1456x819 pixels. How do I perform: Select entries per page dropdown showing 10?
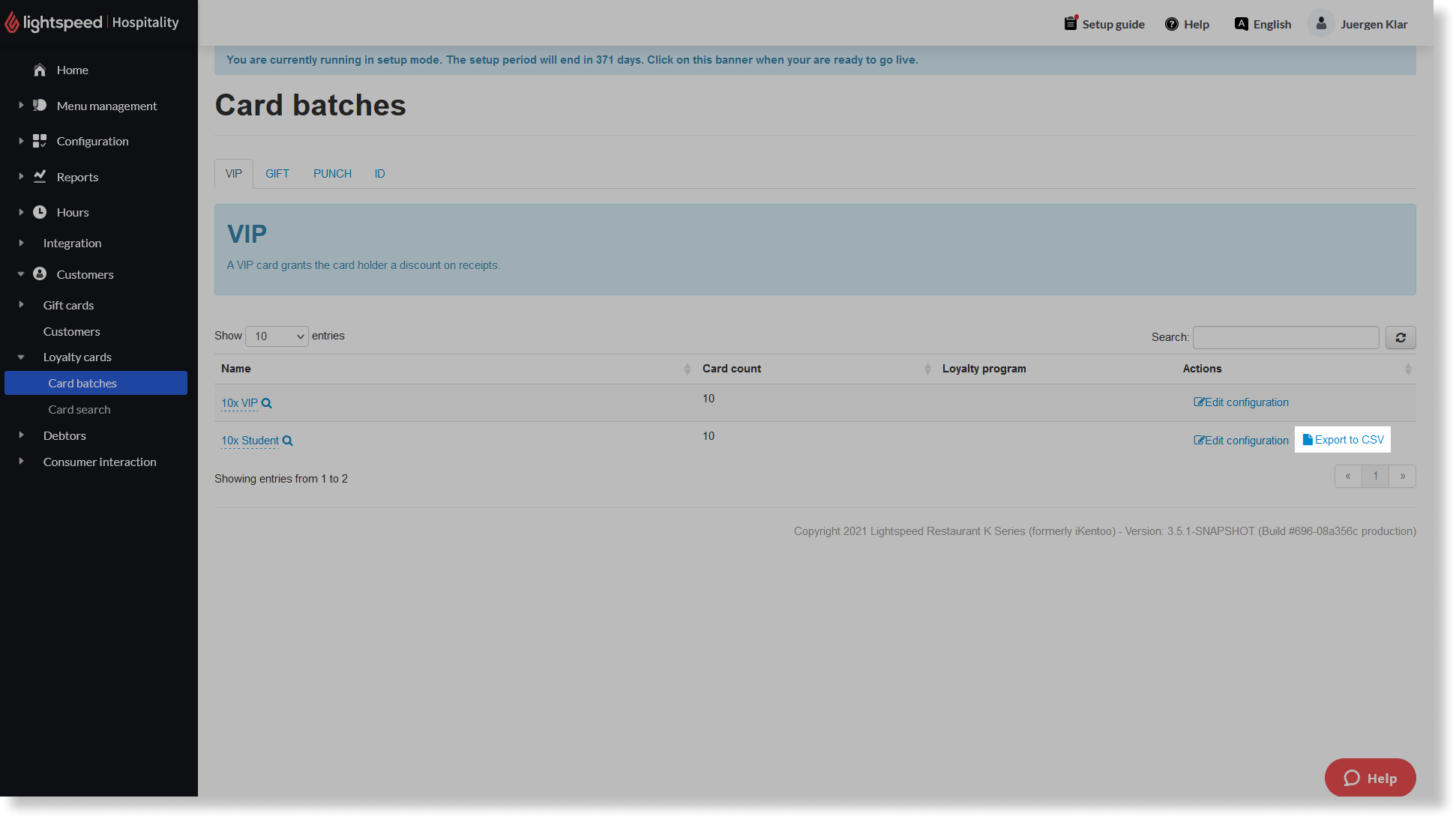(x=277, y=335)
